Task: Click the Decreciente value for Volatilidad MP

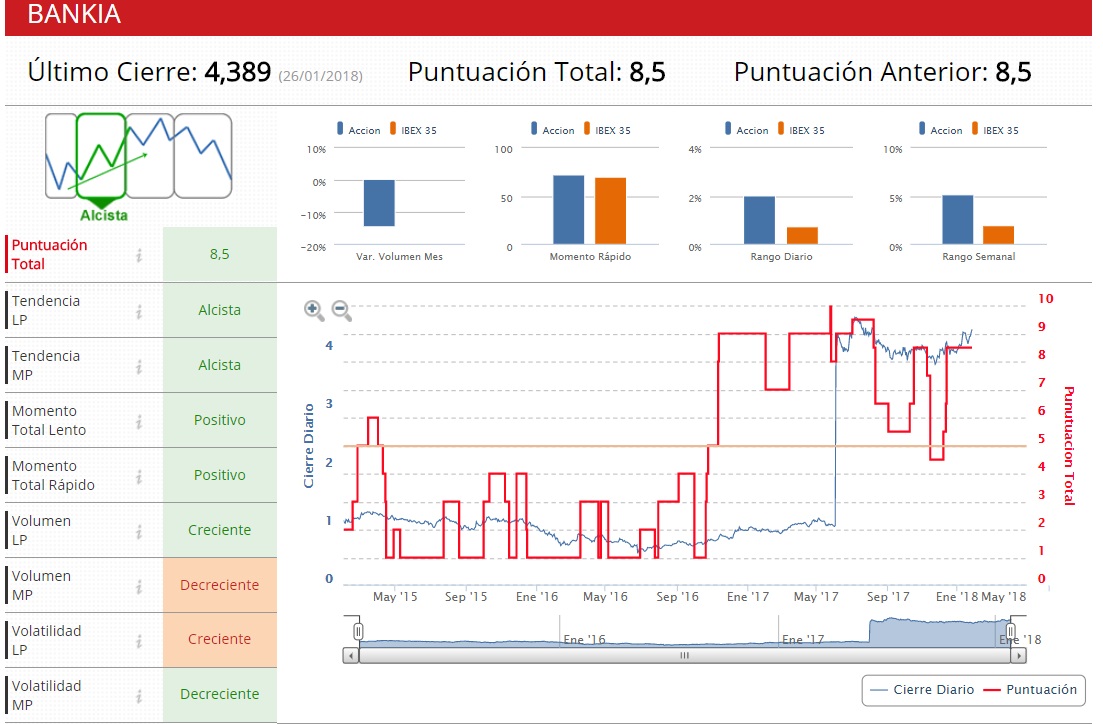Action: click(x=219, y=694)
